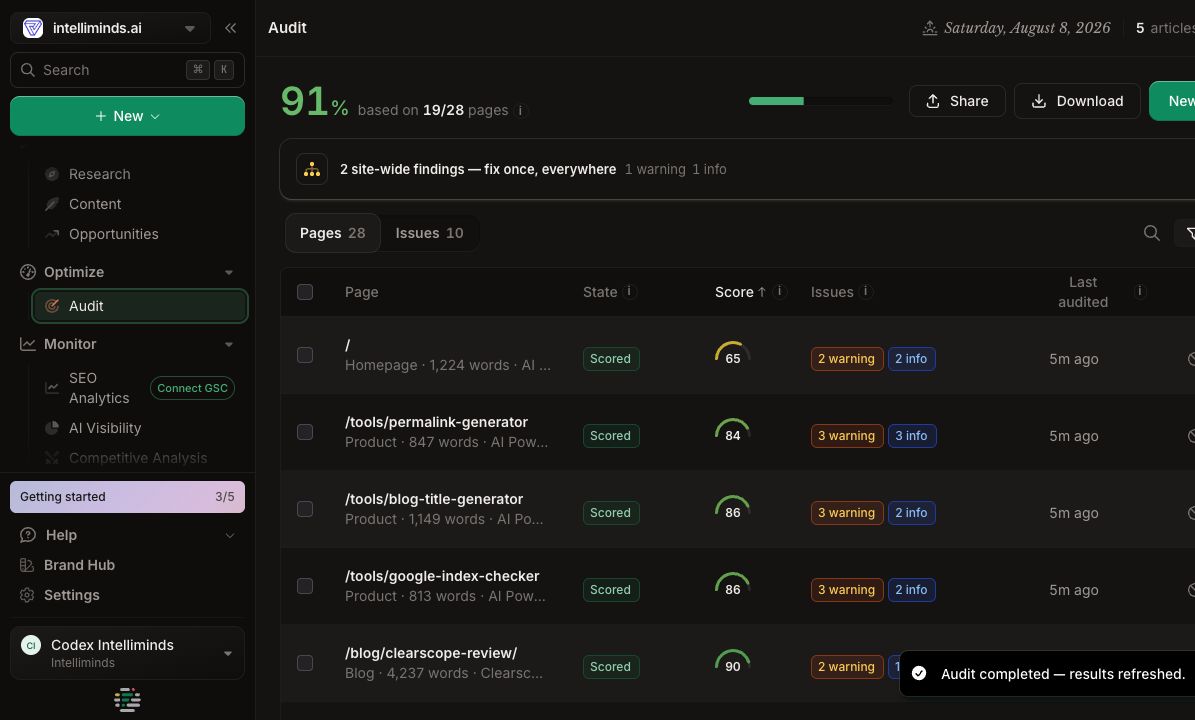The height and width of the screenshot is (720, 1195).
Task: Click the Download button
Action: tap(1077, 101)
